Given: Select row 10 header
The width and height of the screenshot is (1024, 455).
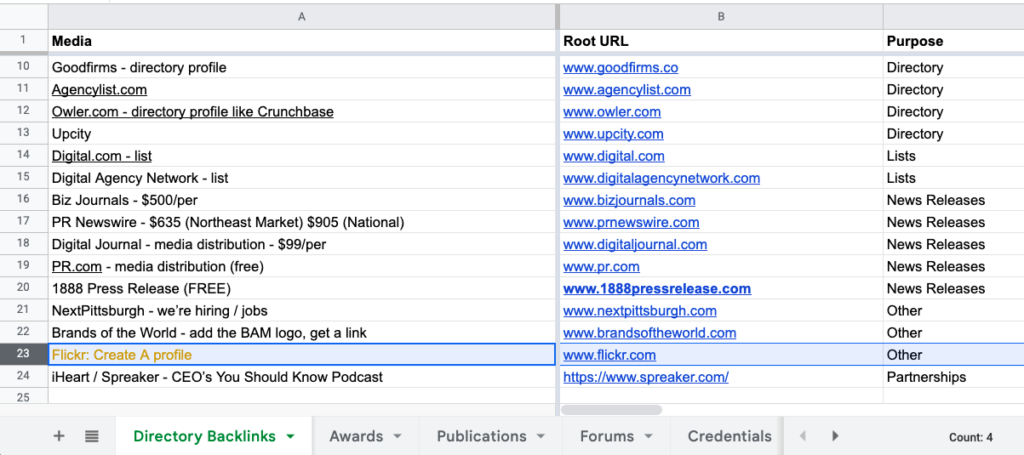Looking at the screenshot, I should tap(24, 67).
